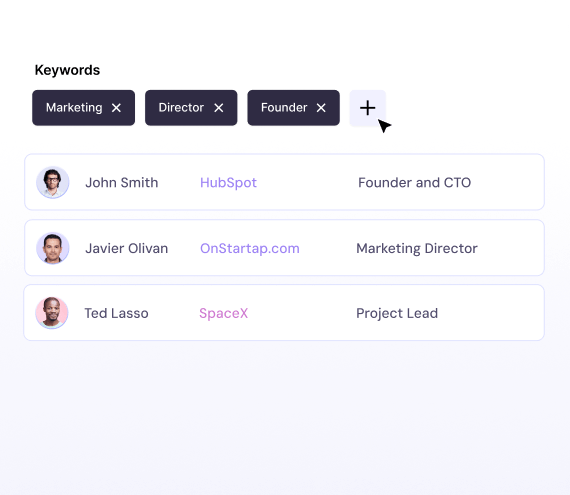Select John Smith's name
The width and height of the screenshot is (570, 495).
[x=122, y=182]
